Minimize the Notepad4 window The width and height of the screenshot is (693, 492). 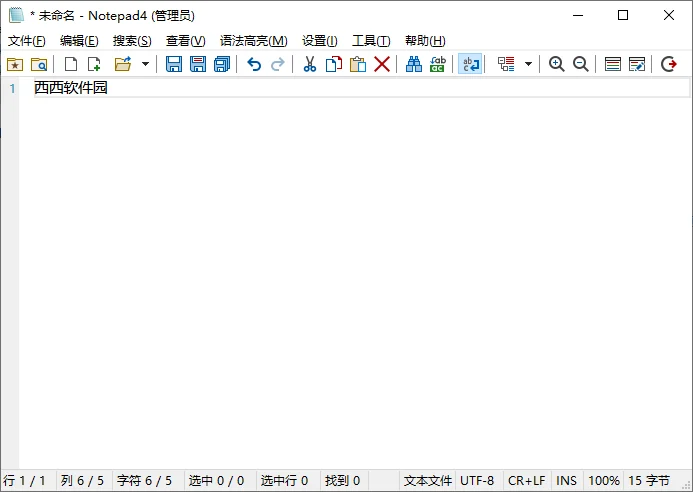[578, 15]
